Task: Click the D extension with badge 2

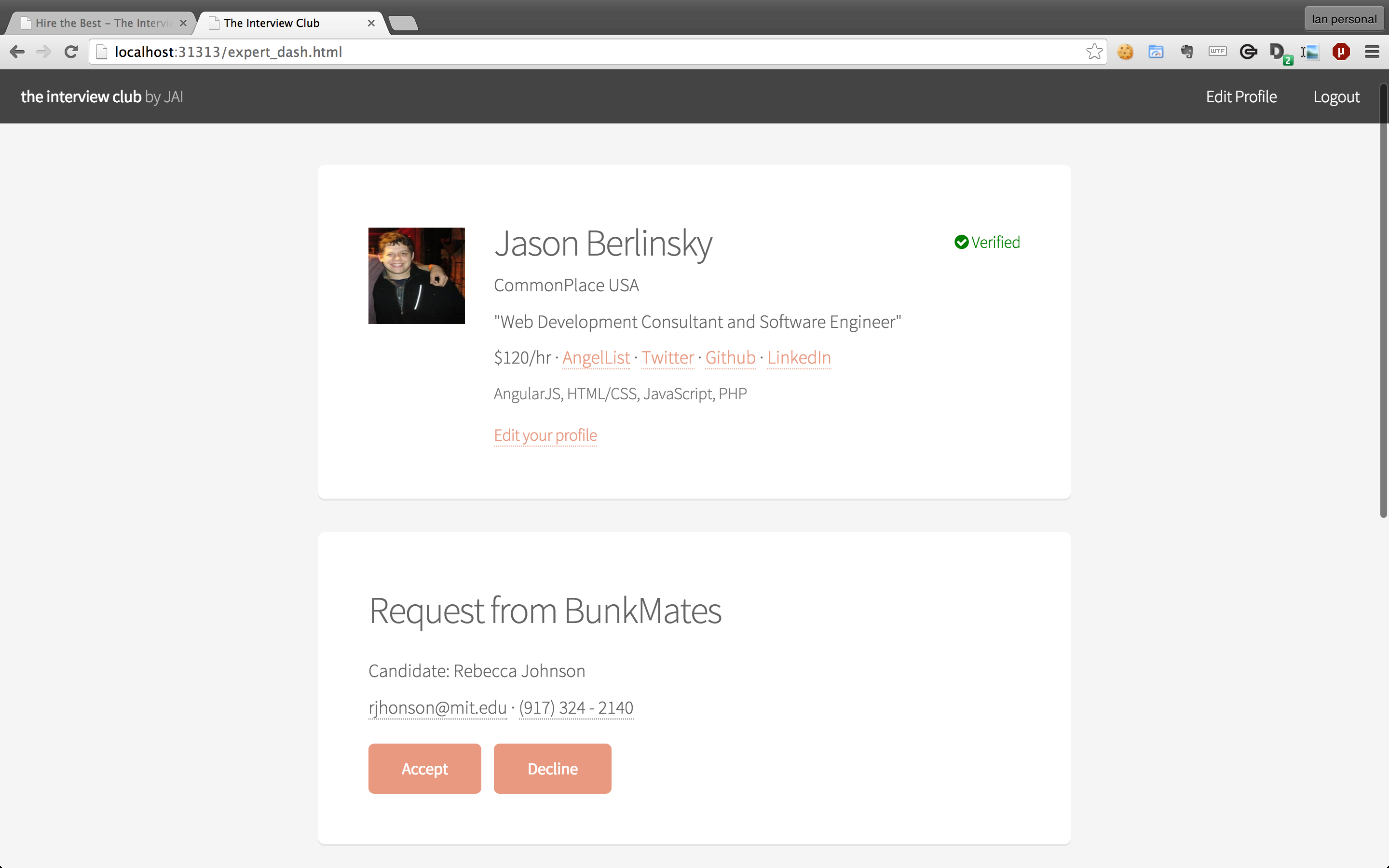Action: tap(1278, 52)
